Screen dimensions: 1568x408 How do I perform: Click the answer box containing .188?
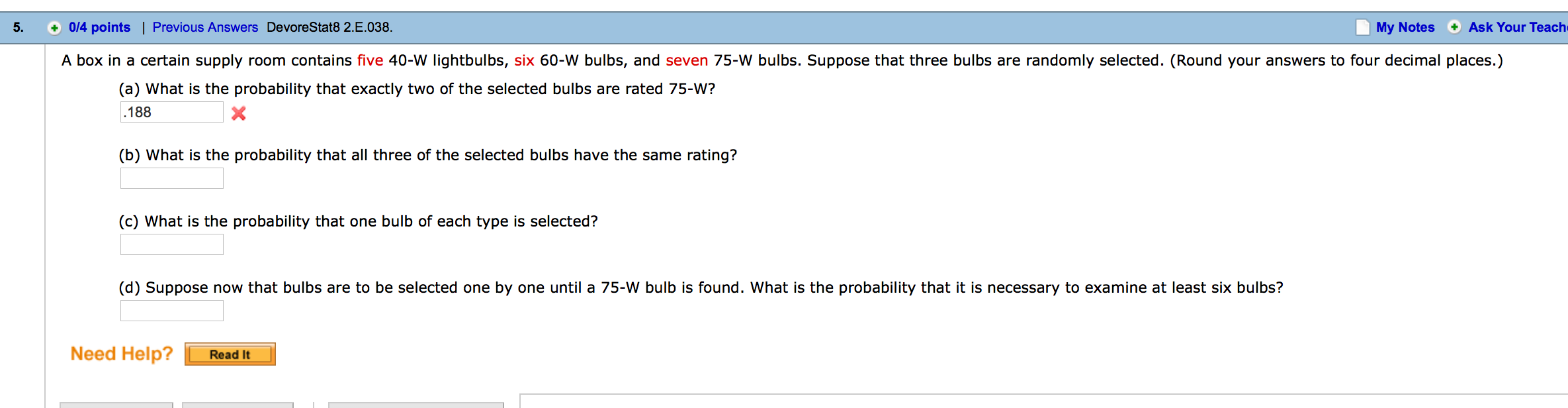click(x=171, y=111)
